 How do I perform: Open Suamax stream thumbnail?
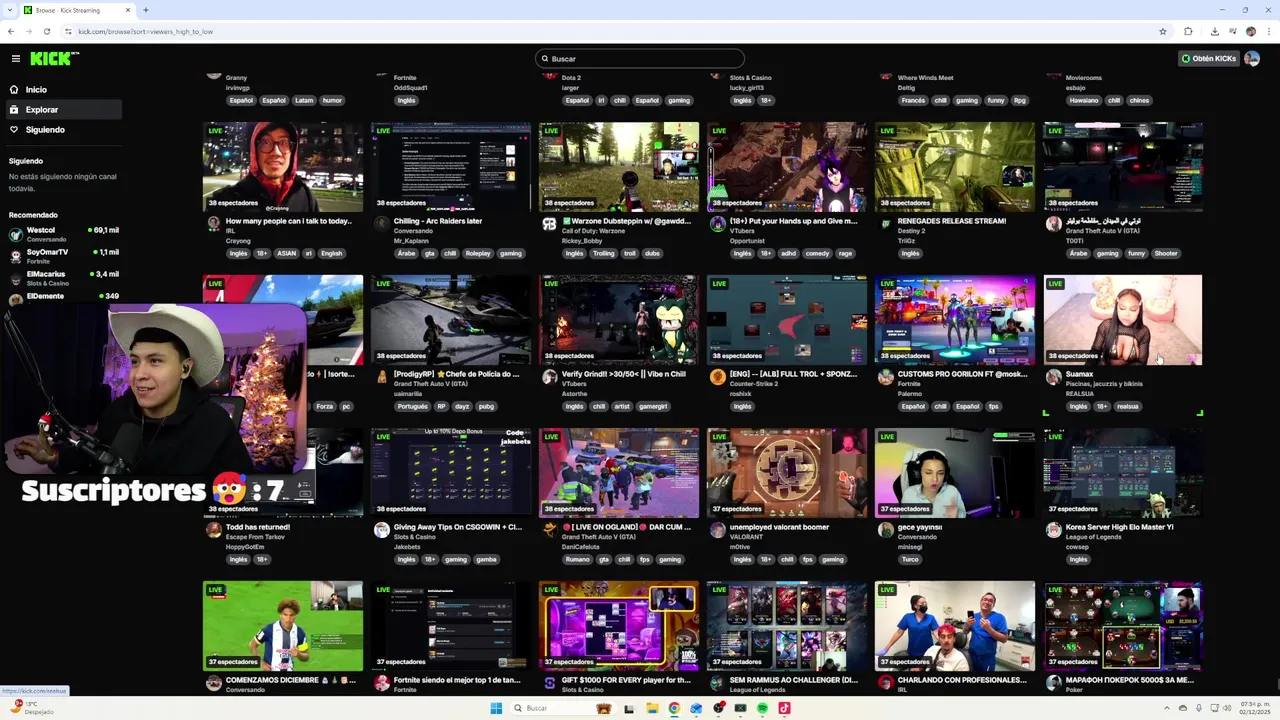[x=1123, y=320]
